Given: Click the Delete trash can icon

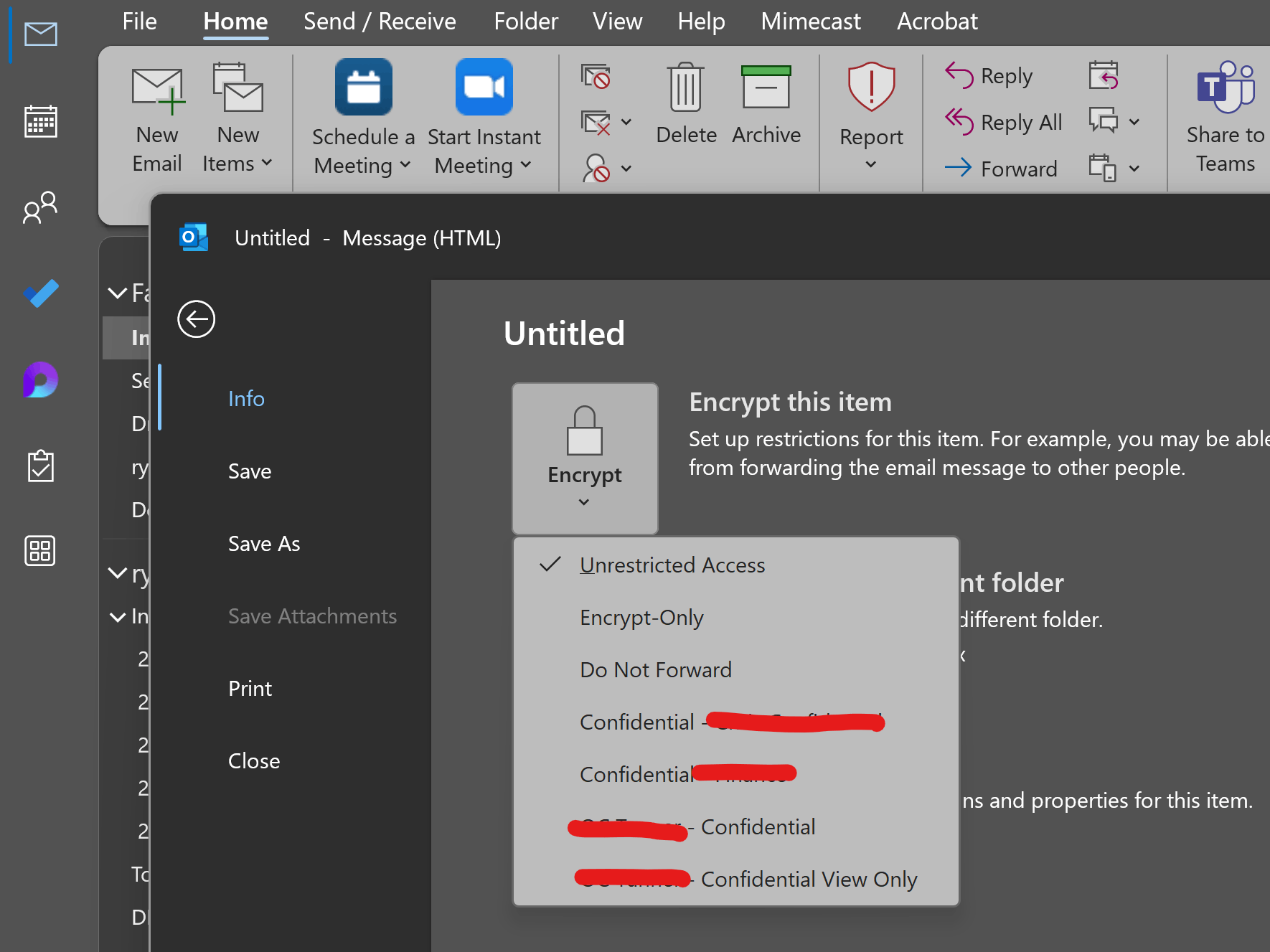Looking at the screenshot, I should tap(686, 88).
